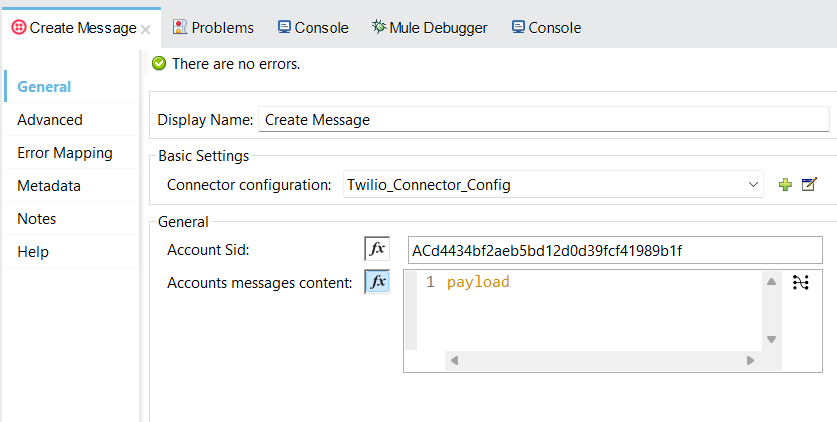The image size is (837, 422).
Task: Close the Create Message tab
Action: 145,29
